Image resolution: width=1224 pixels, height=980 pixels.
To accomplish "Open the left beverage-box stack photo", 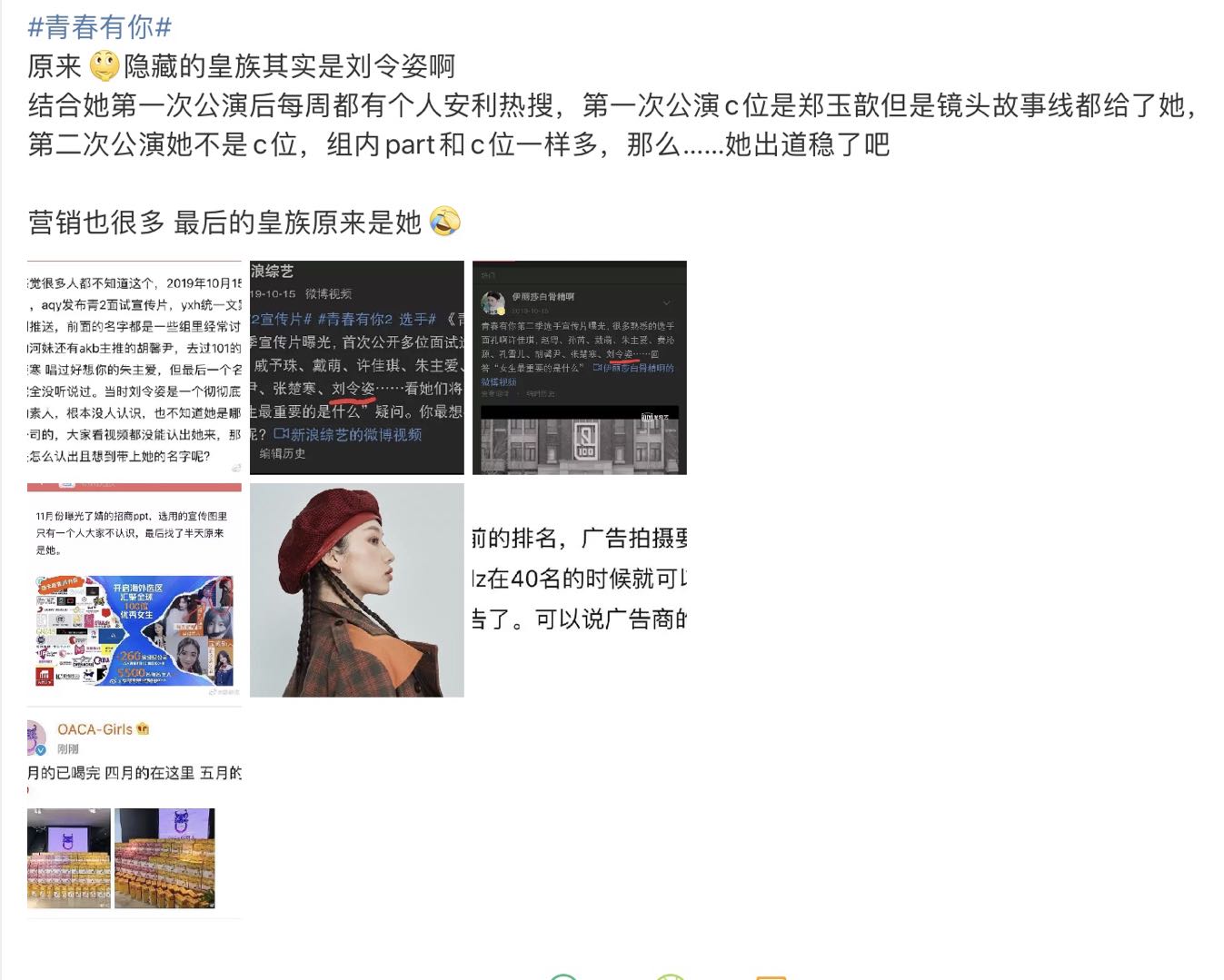I will tap(70, 856).
